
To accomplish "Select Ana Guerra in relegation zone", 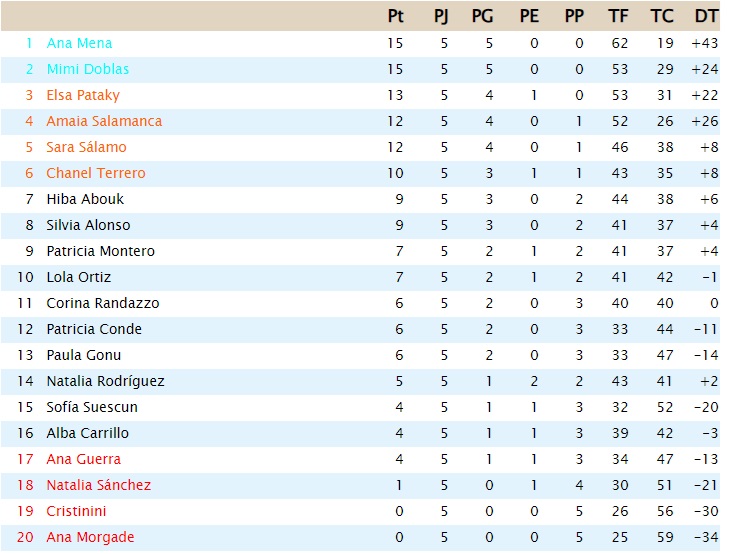I will tap(84, 460).
